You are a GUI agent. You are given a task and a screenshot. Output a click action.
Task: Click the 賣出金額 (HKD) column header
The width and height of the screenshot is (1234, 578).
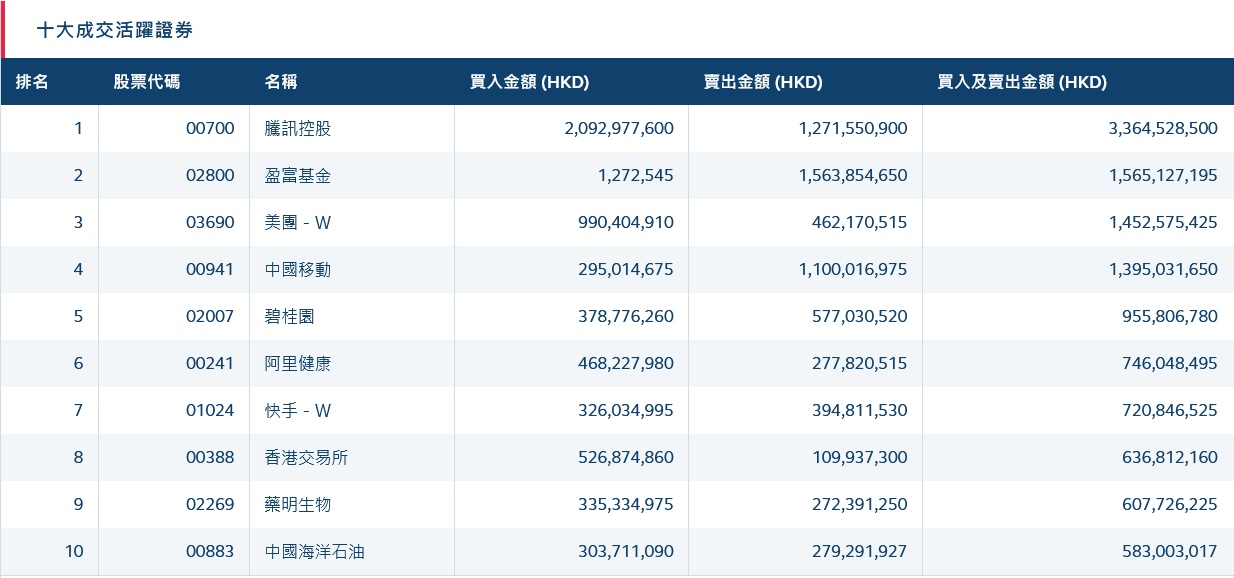[x=763, y=82]
